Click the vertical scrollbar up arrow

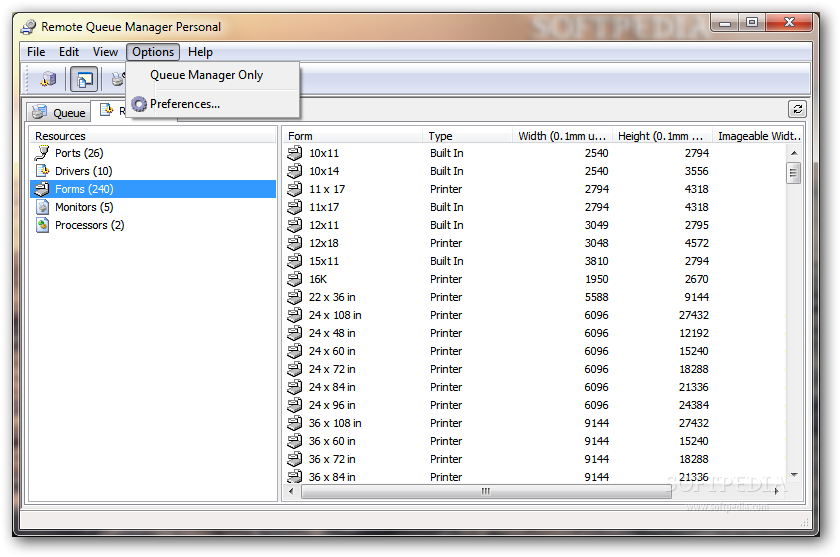coord(794,153)
